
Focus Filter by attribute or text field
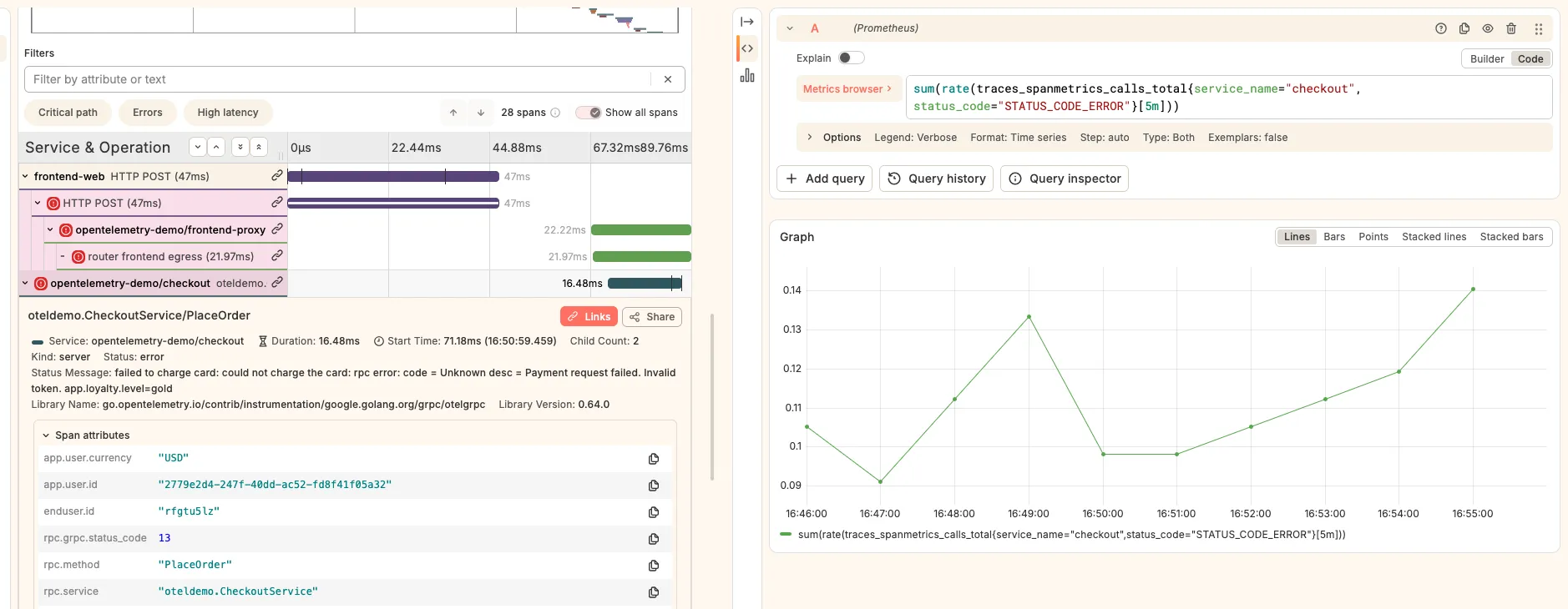point(337,79)
